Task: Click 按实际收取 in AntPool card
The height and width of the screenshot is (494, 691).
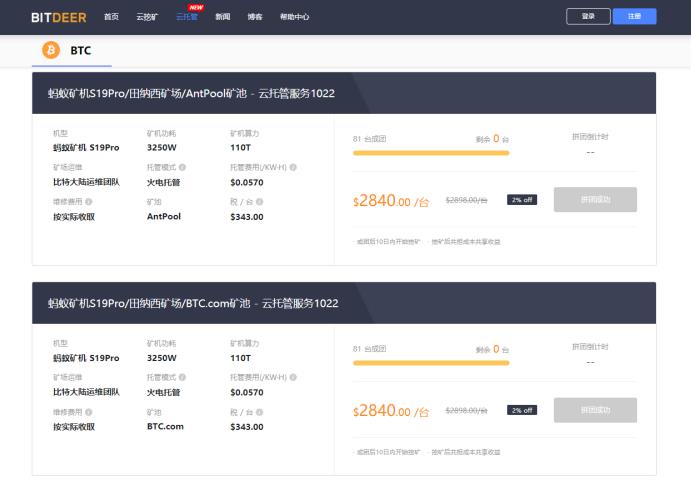Action: coord(74,217)
